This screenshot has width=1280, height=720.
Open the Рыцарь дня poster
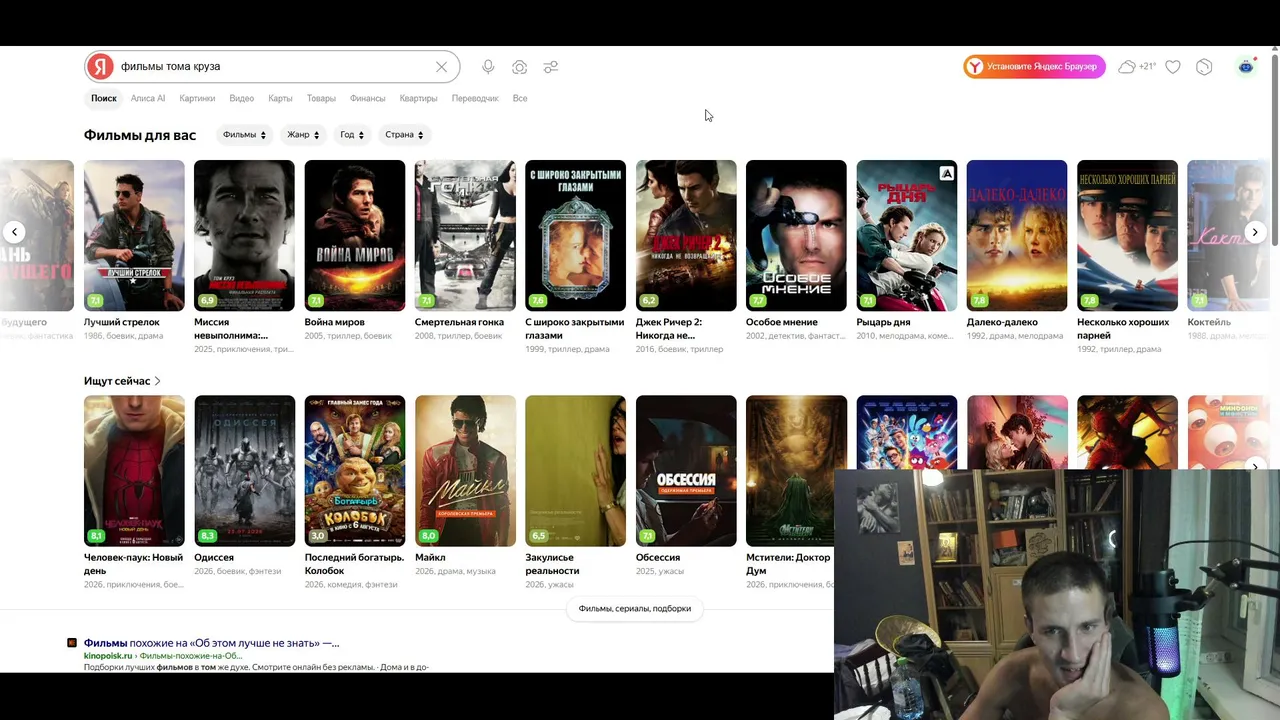click(x=907, y=236)
